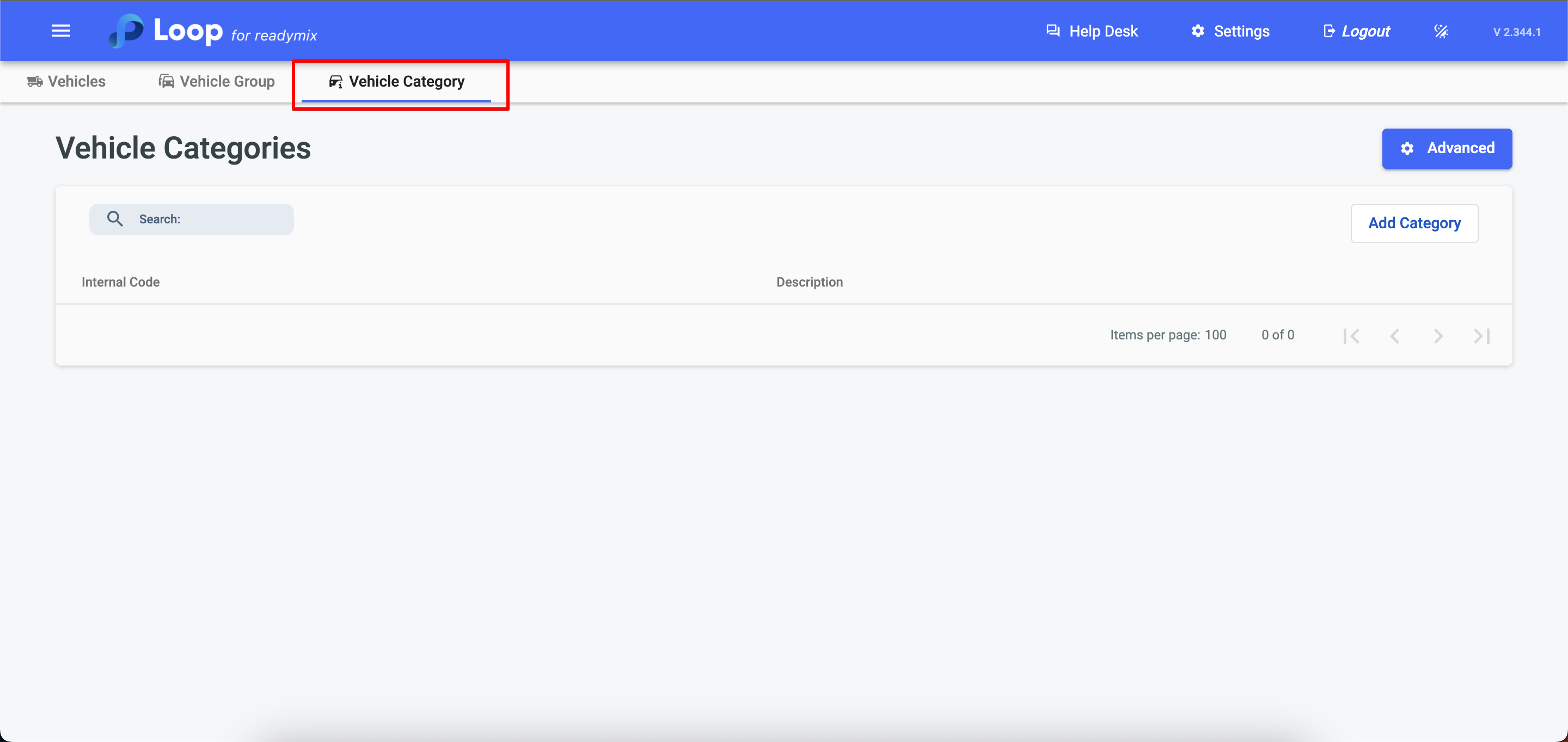Switch to the Vehicles tab
The image size is (1568, 742).
coord(66,81)
